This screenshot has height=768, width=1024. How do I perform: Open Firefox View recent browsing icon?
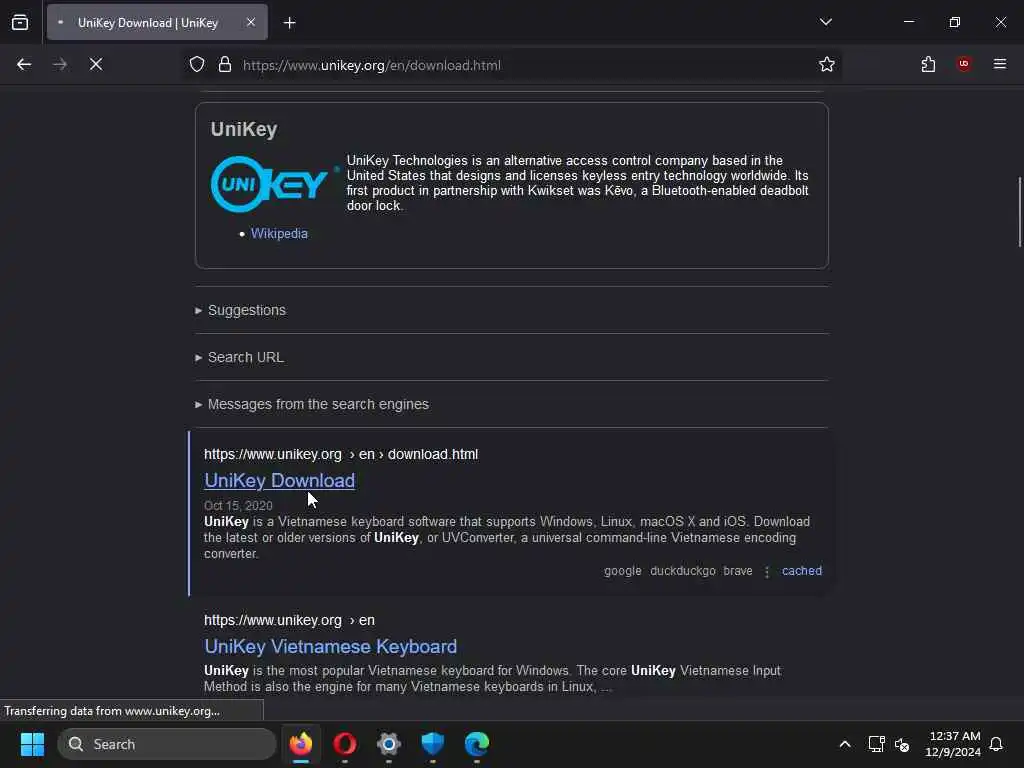point(20,22)
